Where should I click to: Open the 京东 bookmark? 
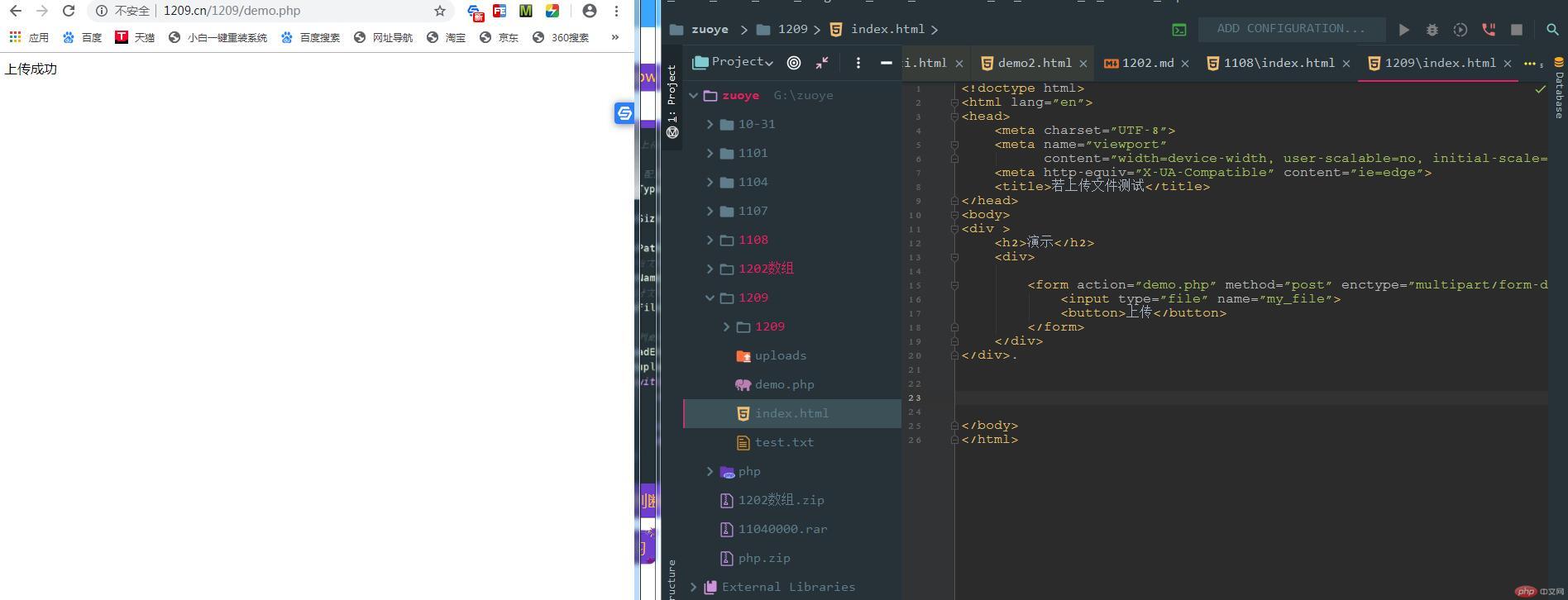(499, 37)
